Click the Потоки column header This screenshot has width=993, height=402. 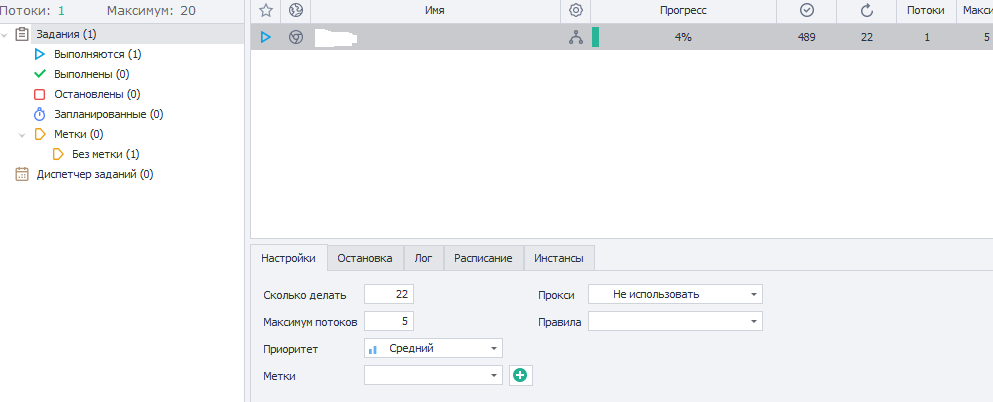tap(926, 10)
